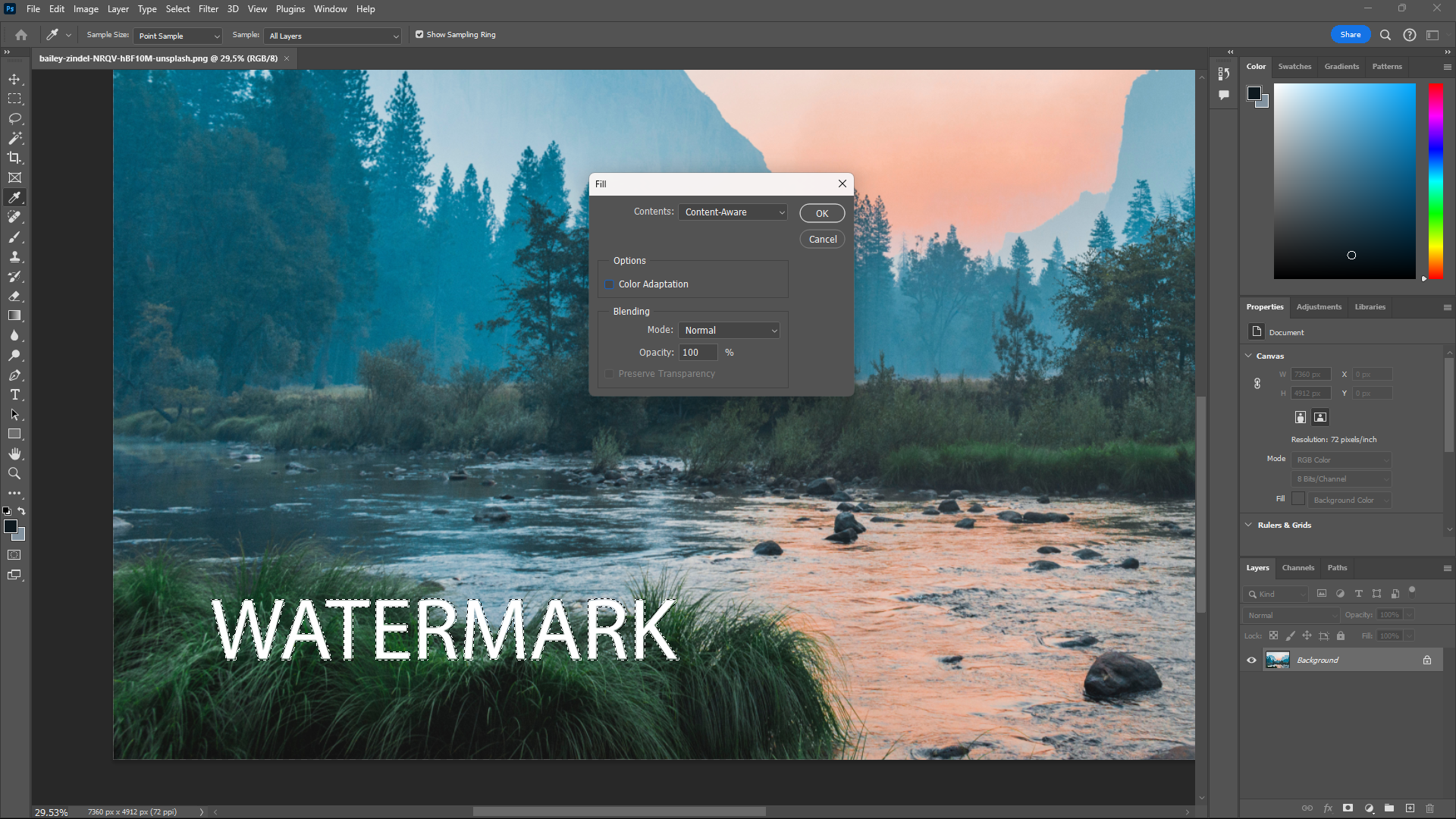Select the Type tool
This screenshot has width=1456, height=819.
point(14,394)
